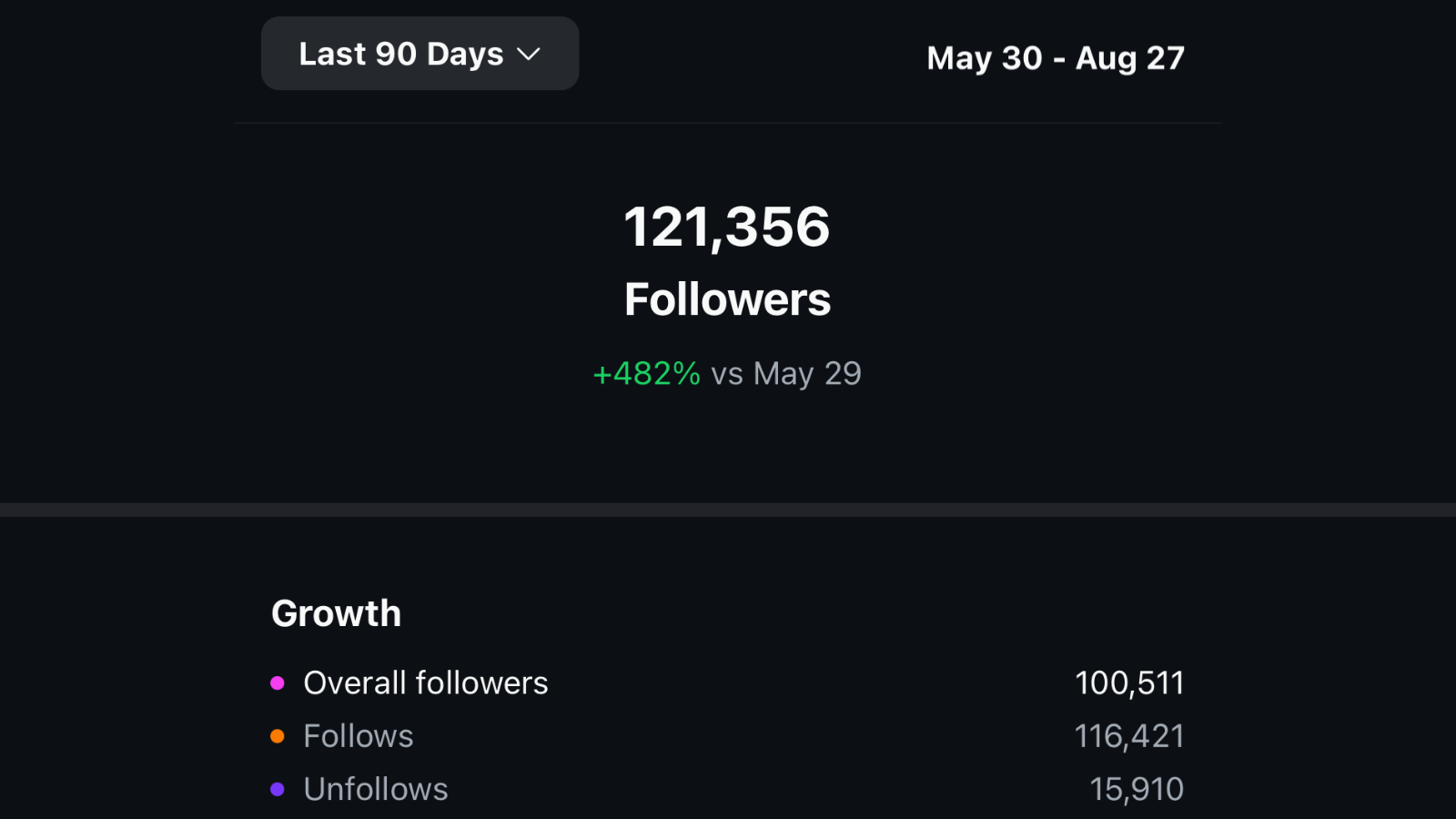Select the Unfollows row in Growth
The image size is (1456, 819).
pyautogui.click(x=376, y=789)
